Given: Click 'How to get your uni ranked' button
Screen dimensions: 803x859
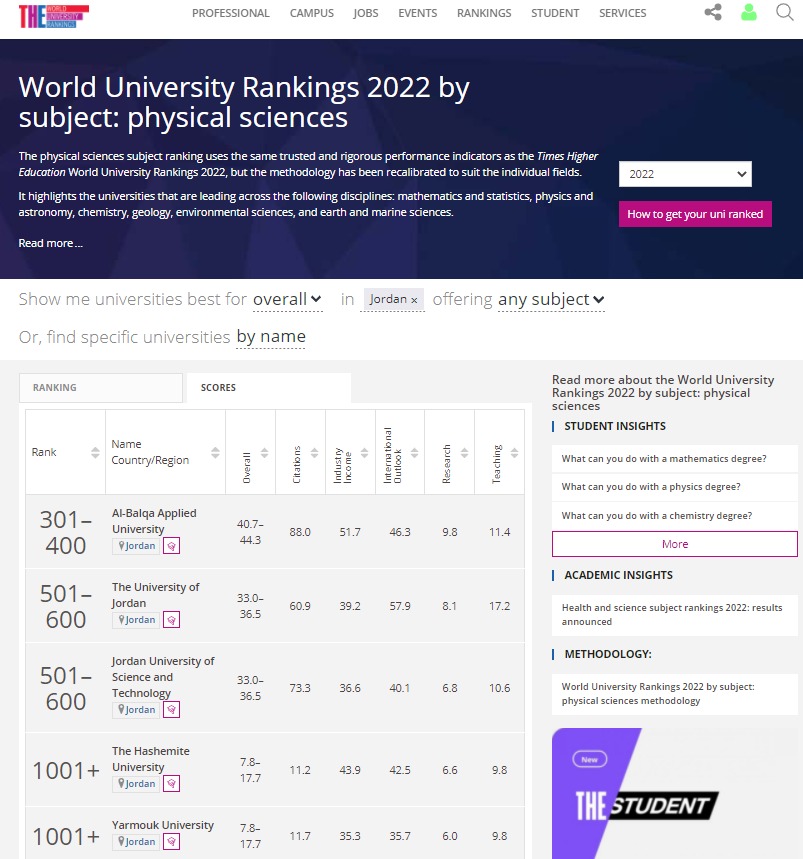Looking at the screenshot, I should [695, 214].
